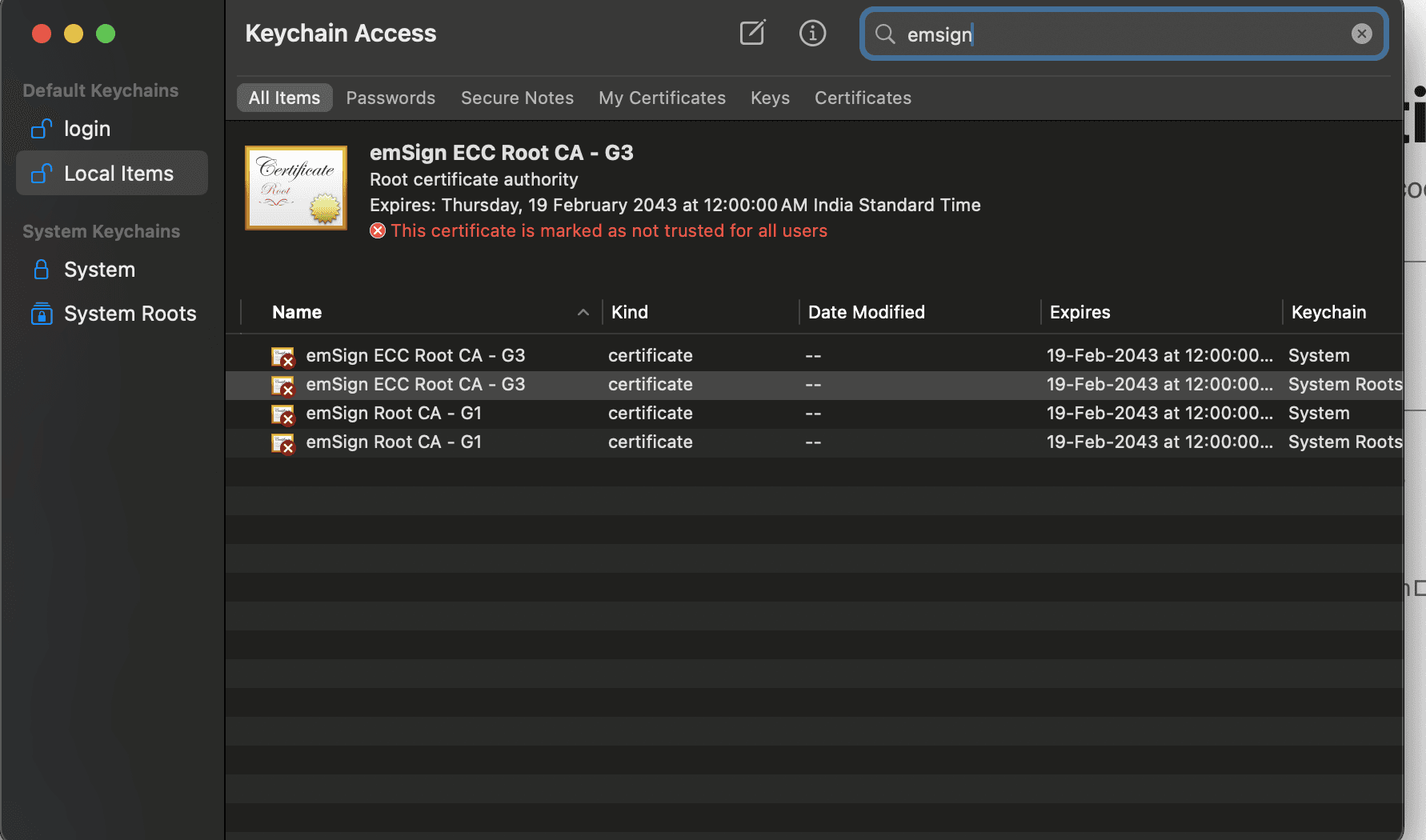The image size is (1426, 840).
Task: Sort by the Kind column header
Action: click(630, 312)
